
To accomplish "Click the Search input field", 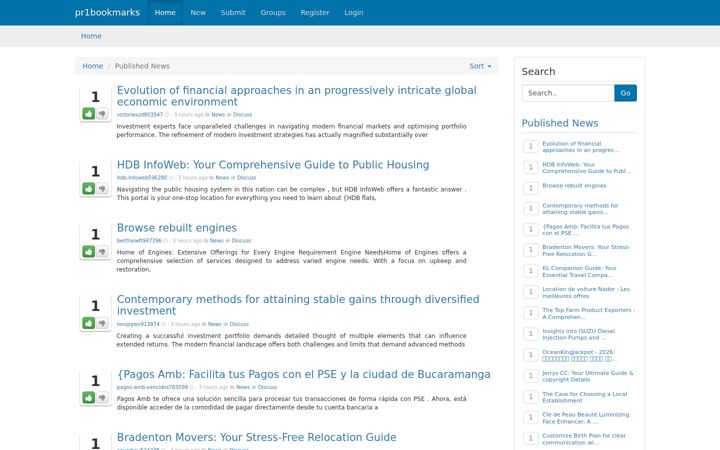I will pos(568,93).
